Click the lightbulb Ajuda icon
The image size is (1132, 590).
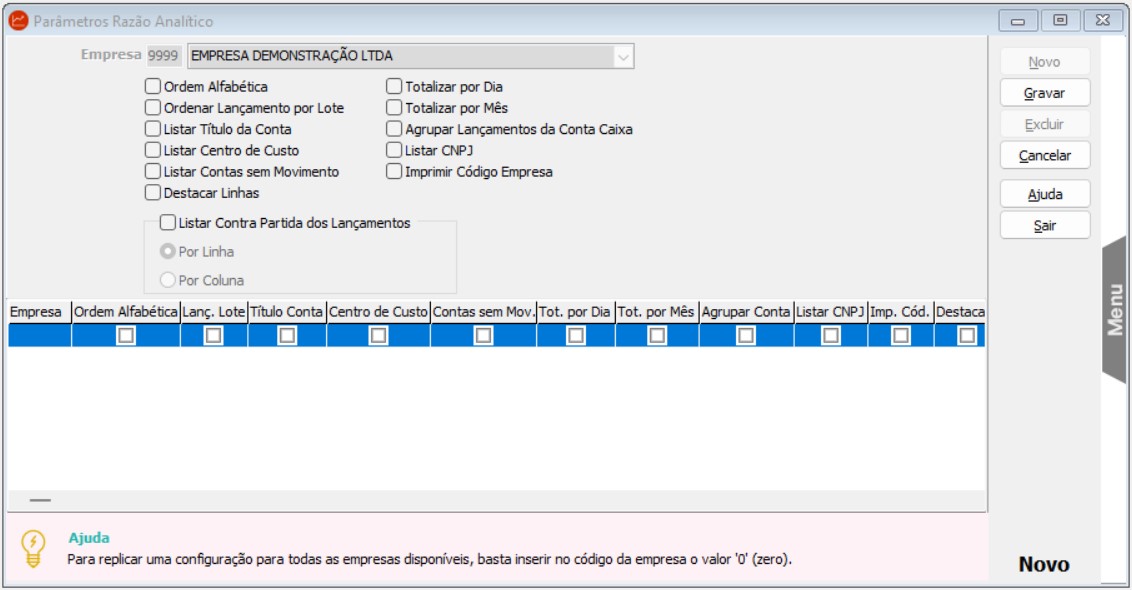[x=33, y=549]
